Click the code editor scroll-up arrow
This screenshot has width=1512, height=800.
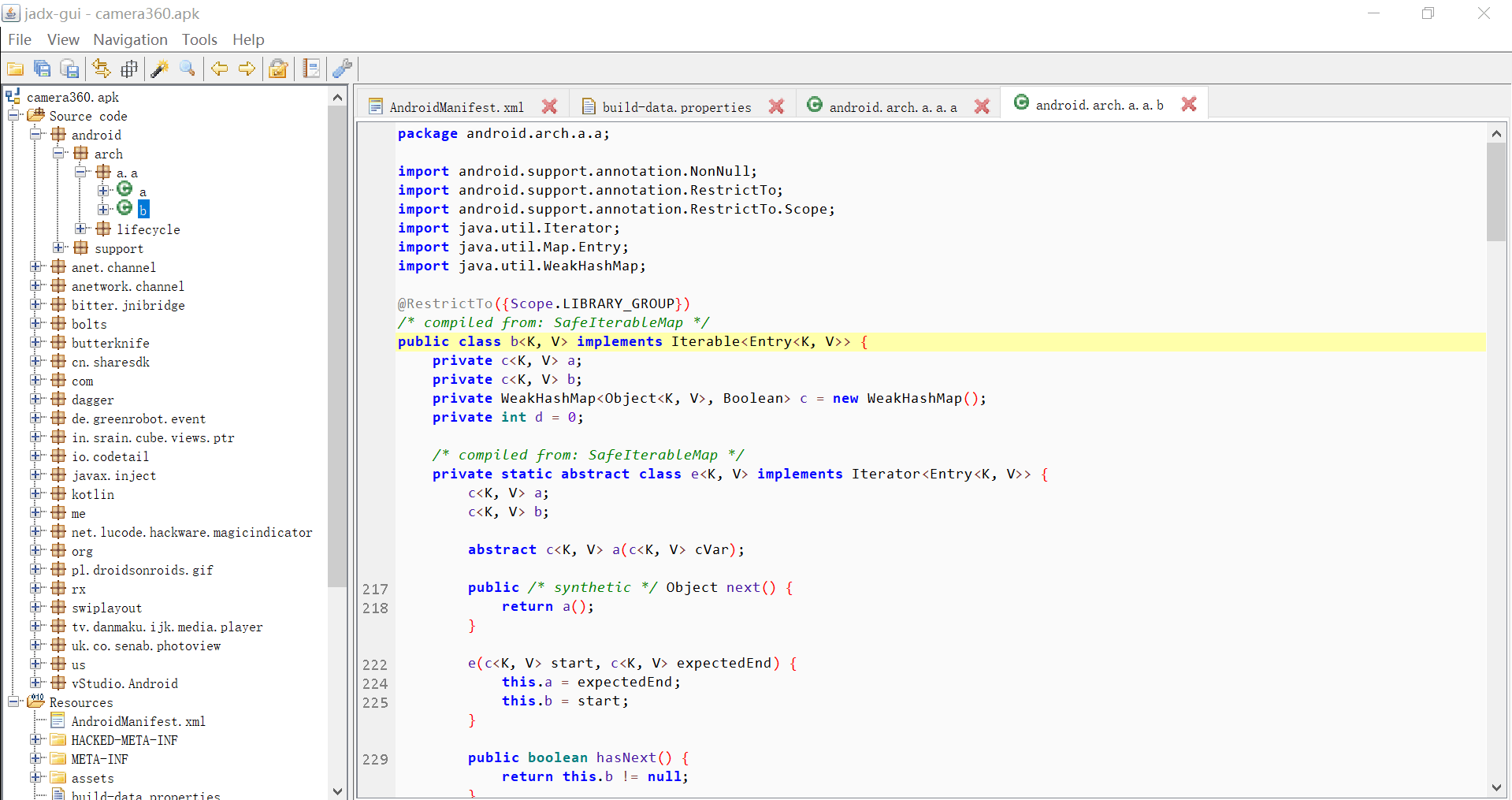(x=1496, y=133)
